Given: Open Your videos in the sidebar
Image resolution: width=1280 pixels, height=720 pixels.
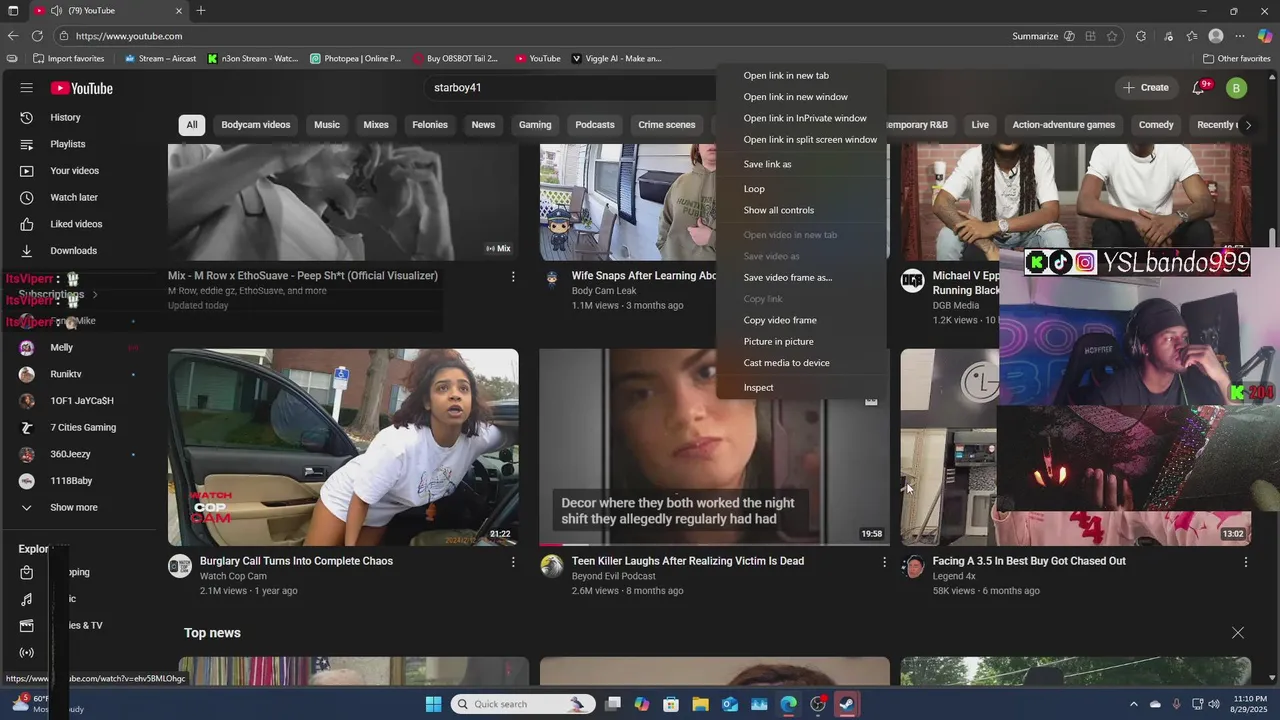Looking at the screenshot, I should pos(74,171).
